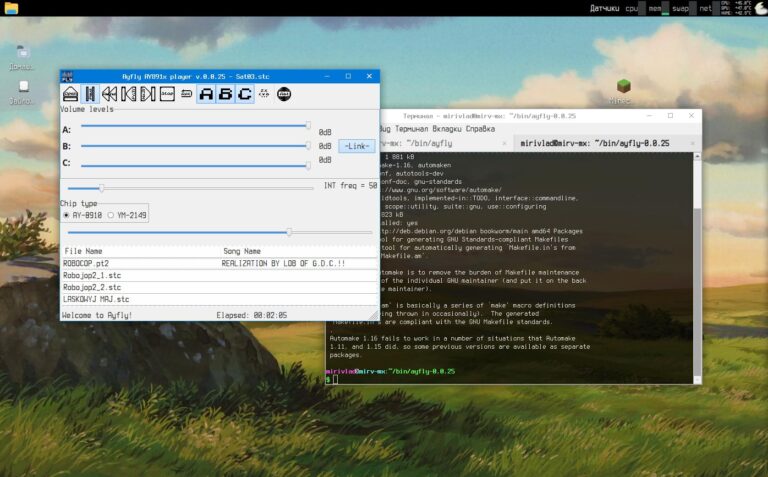This screenshot has width=768, height=477.
Task: Click the rewind double-arrow icon
Action: tap(109, 94)
